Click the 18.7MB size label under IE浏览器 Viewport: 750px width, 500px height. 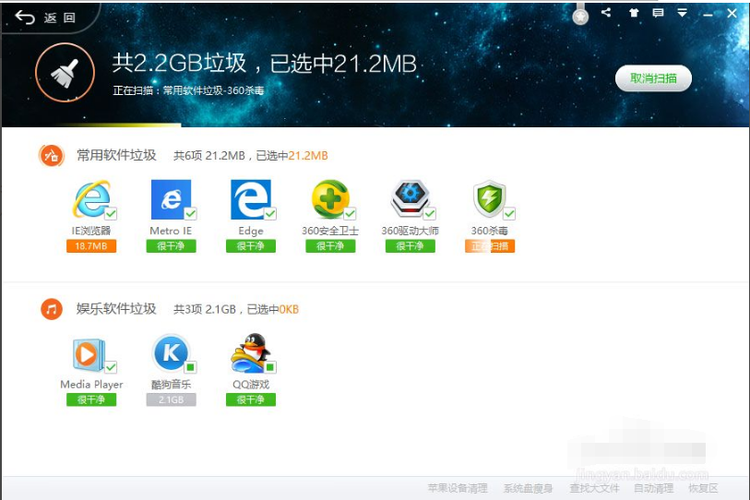(91, 246)
